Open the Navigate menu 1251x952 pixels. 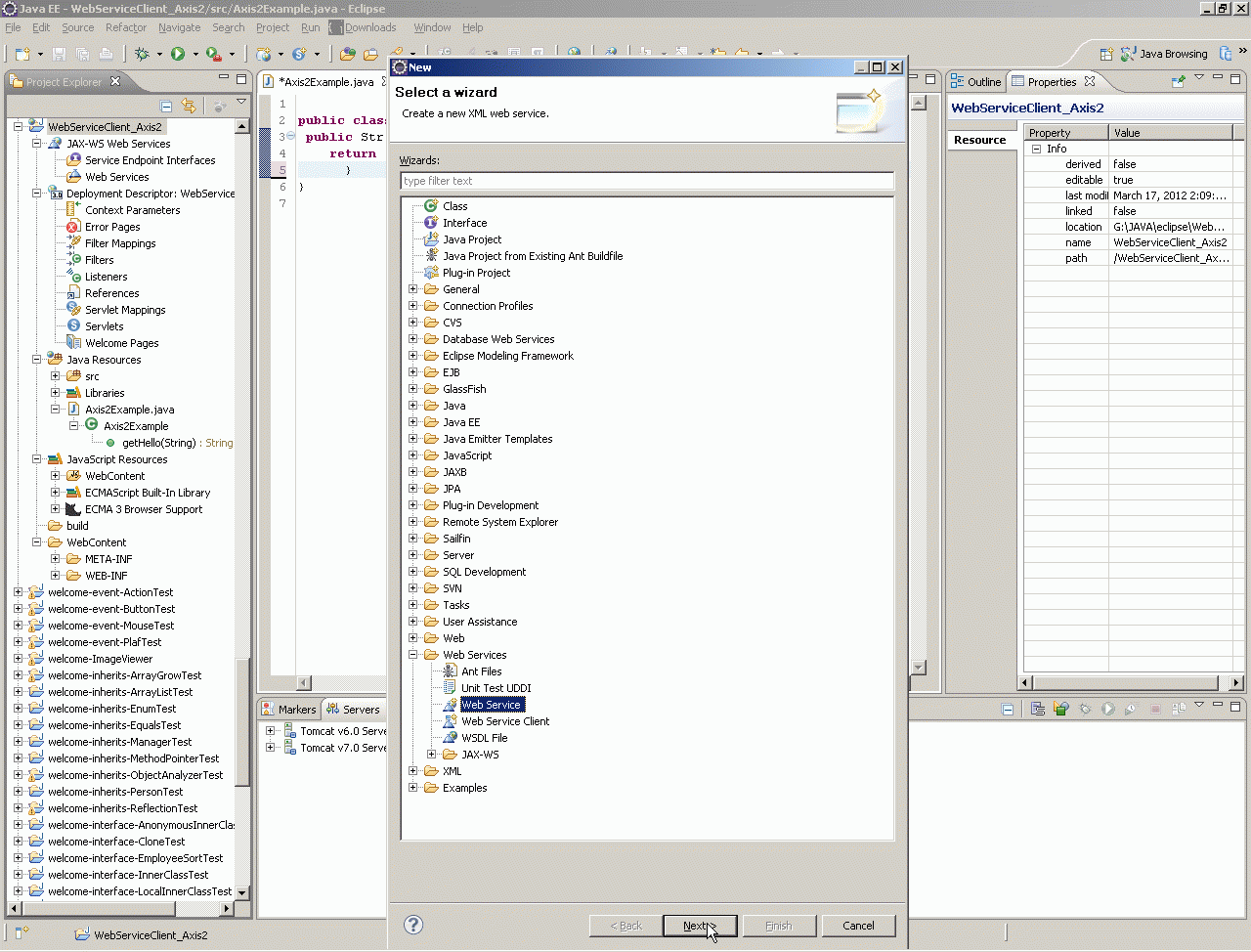[x=180, y=27]
